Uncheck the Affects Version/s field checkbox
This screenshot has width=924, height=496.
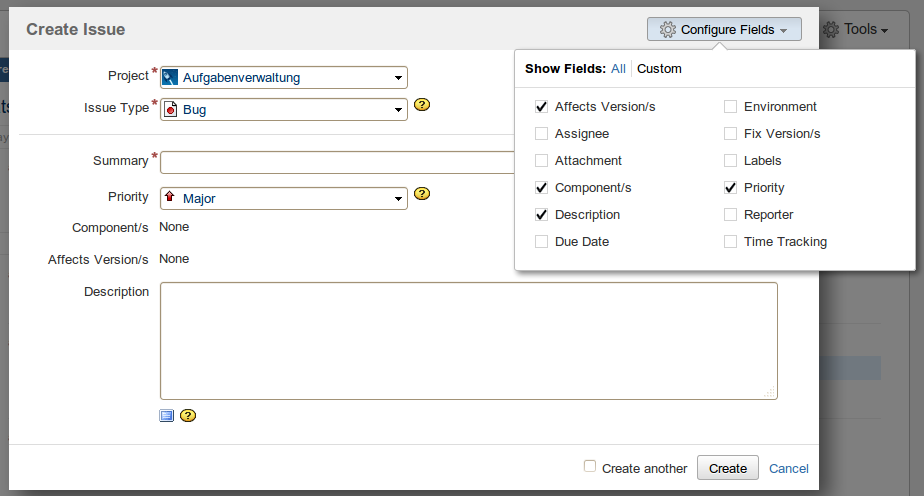click(541, 106)
